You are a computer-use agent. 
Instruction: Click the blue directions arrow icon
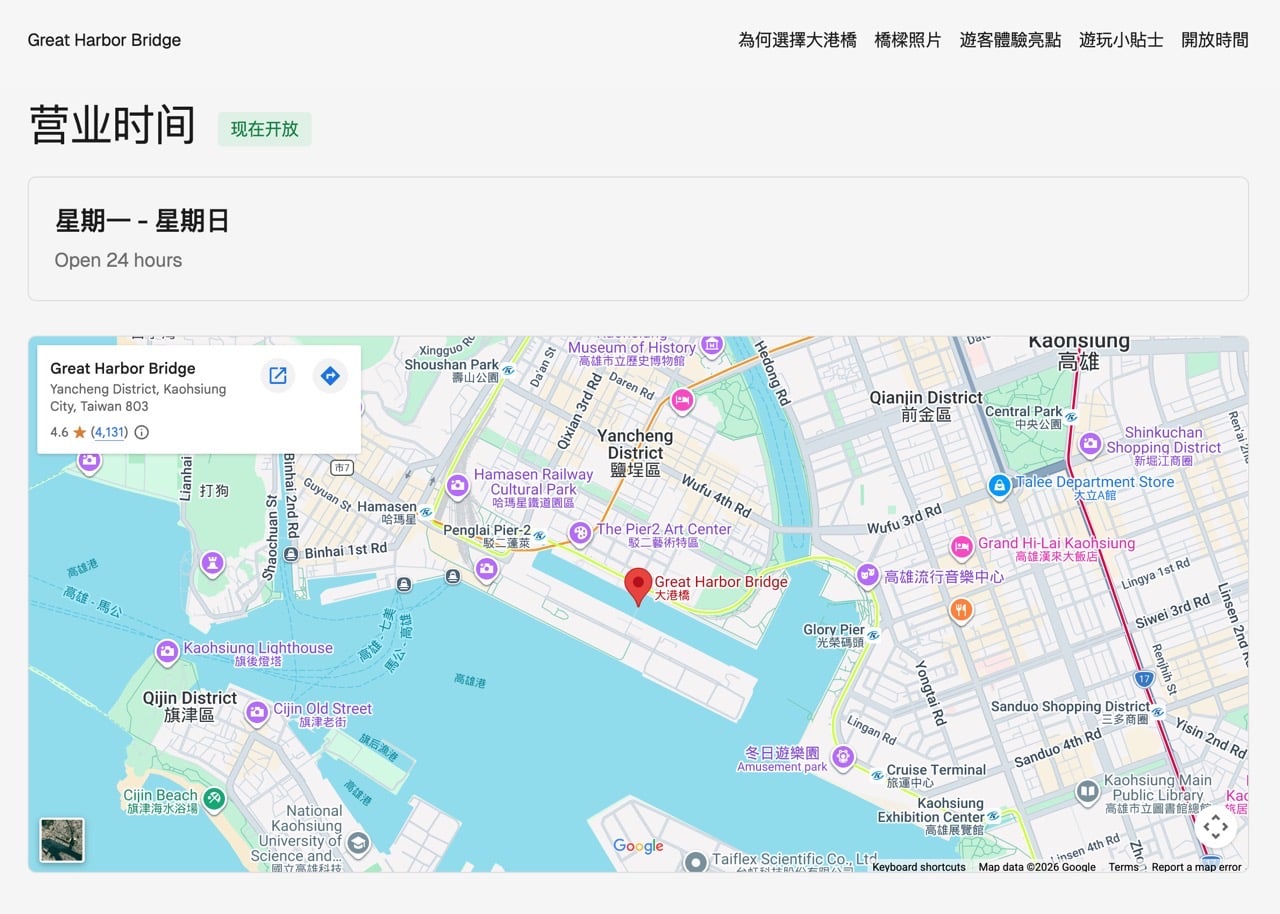(329, 376)
